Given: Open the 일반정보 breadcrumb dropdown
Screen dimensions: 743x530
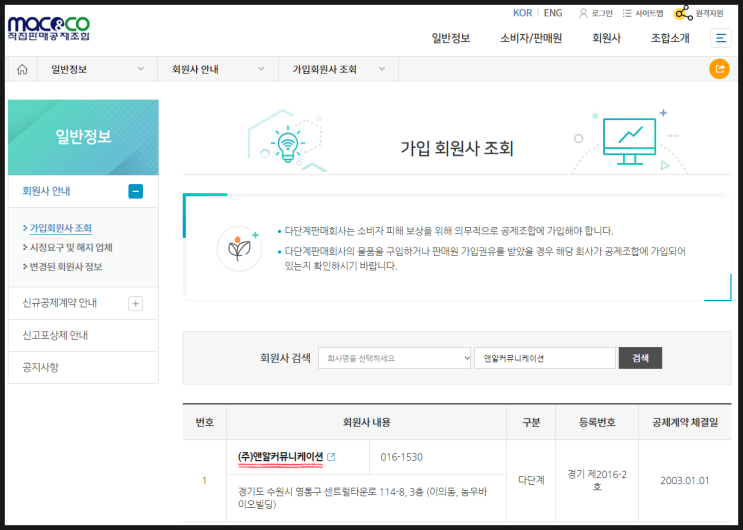Looking at the screenshot, I should pyautogui.click(x=97, y=69).
